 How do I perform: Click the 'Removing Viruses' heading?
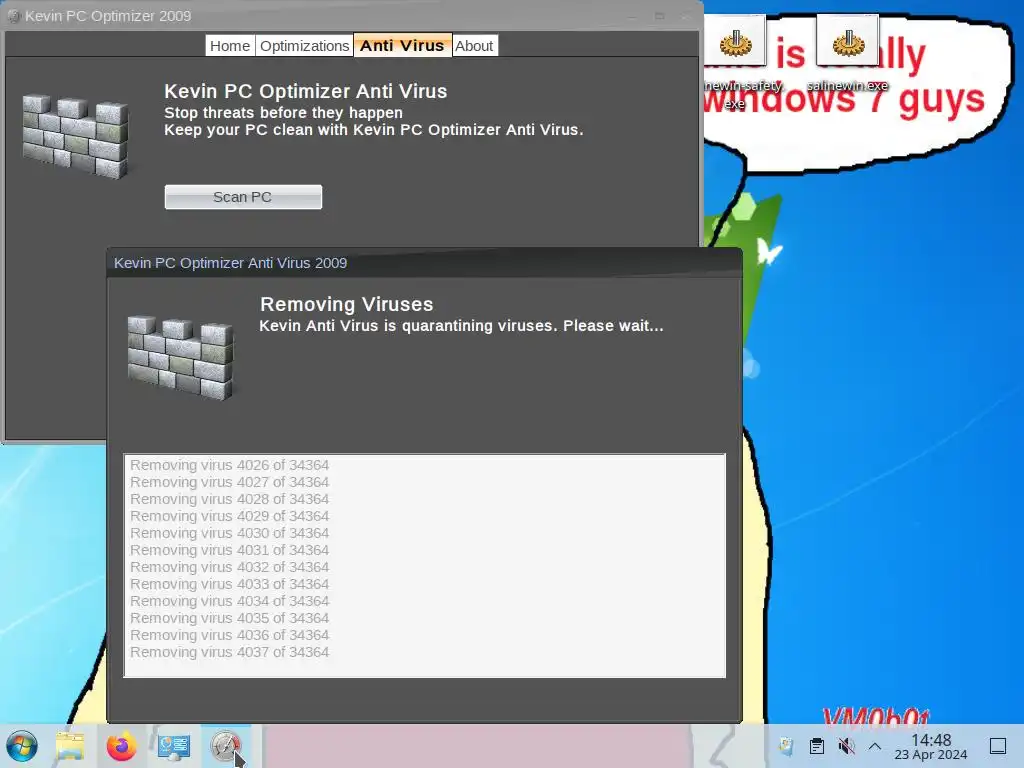[x=347, y=304]
